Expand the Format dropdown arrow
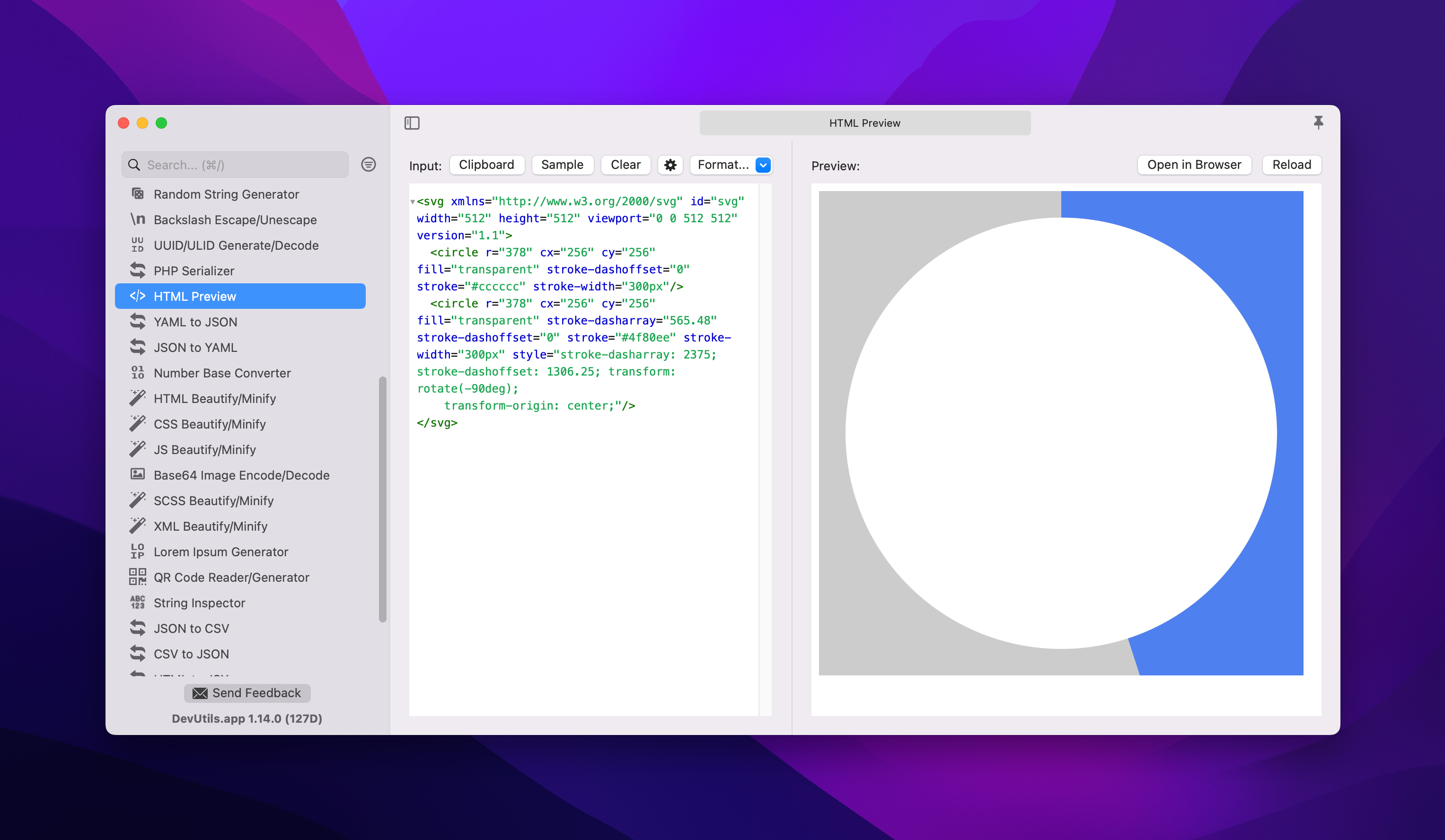This screenshot has height=840, width=1445. pyautogui.click(x=763, y=165)
